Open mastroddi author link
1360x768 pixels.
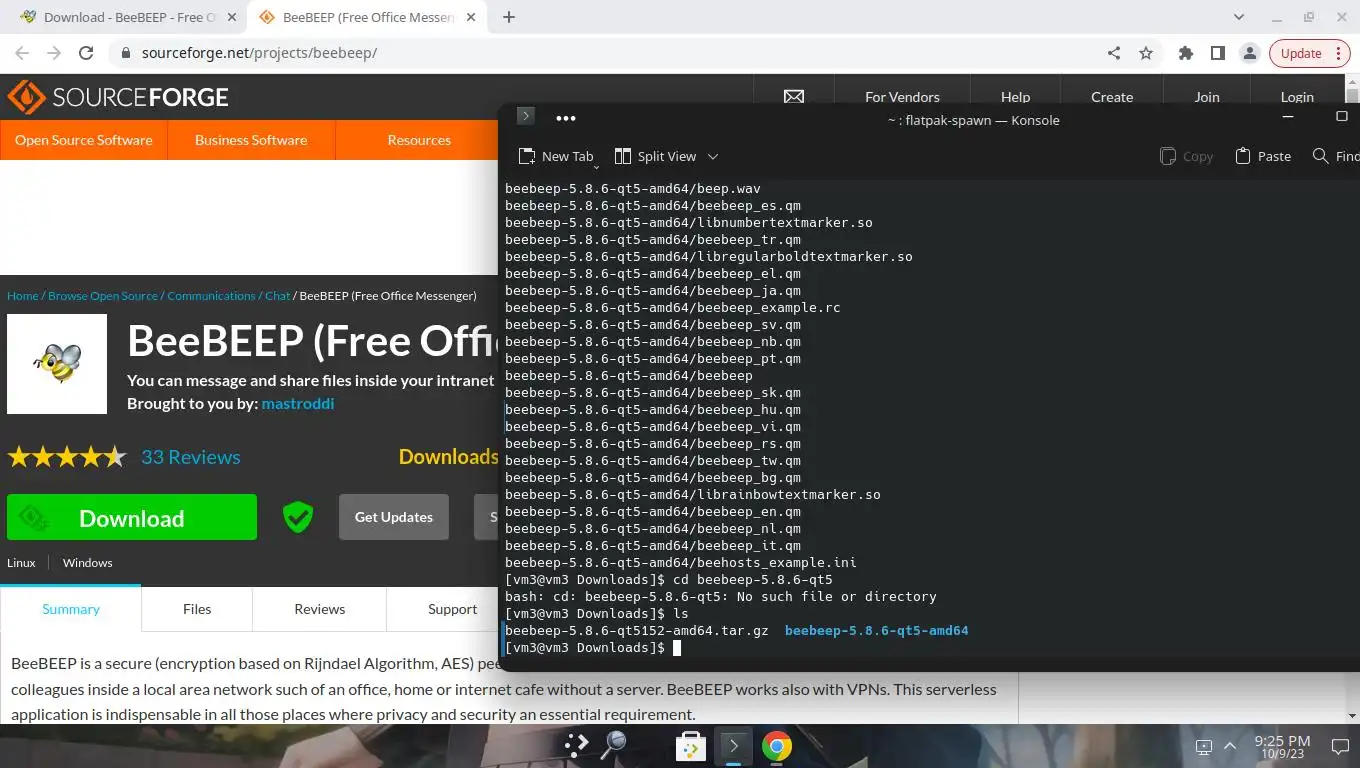click(x=298, y=404)
